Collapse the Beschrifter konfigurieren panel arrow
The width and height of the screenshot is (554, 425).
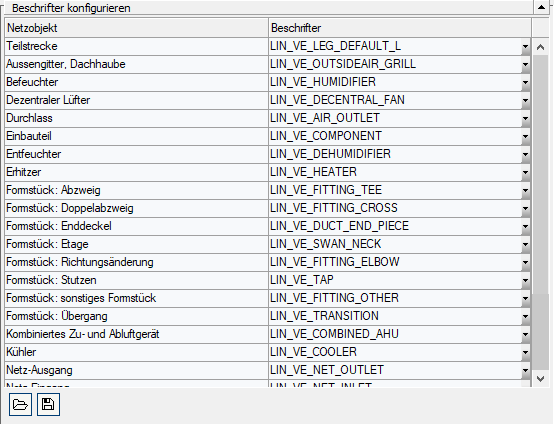[x=541, y=7]
